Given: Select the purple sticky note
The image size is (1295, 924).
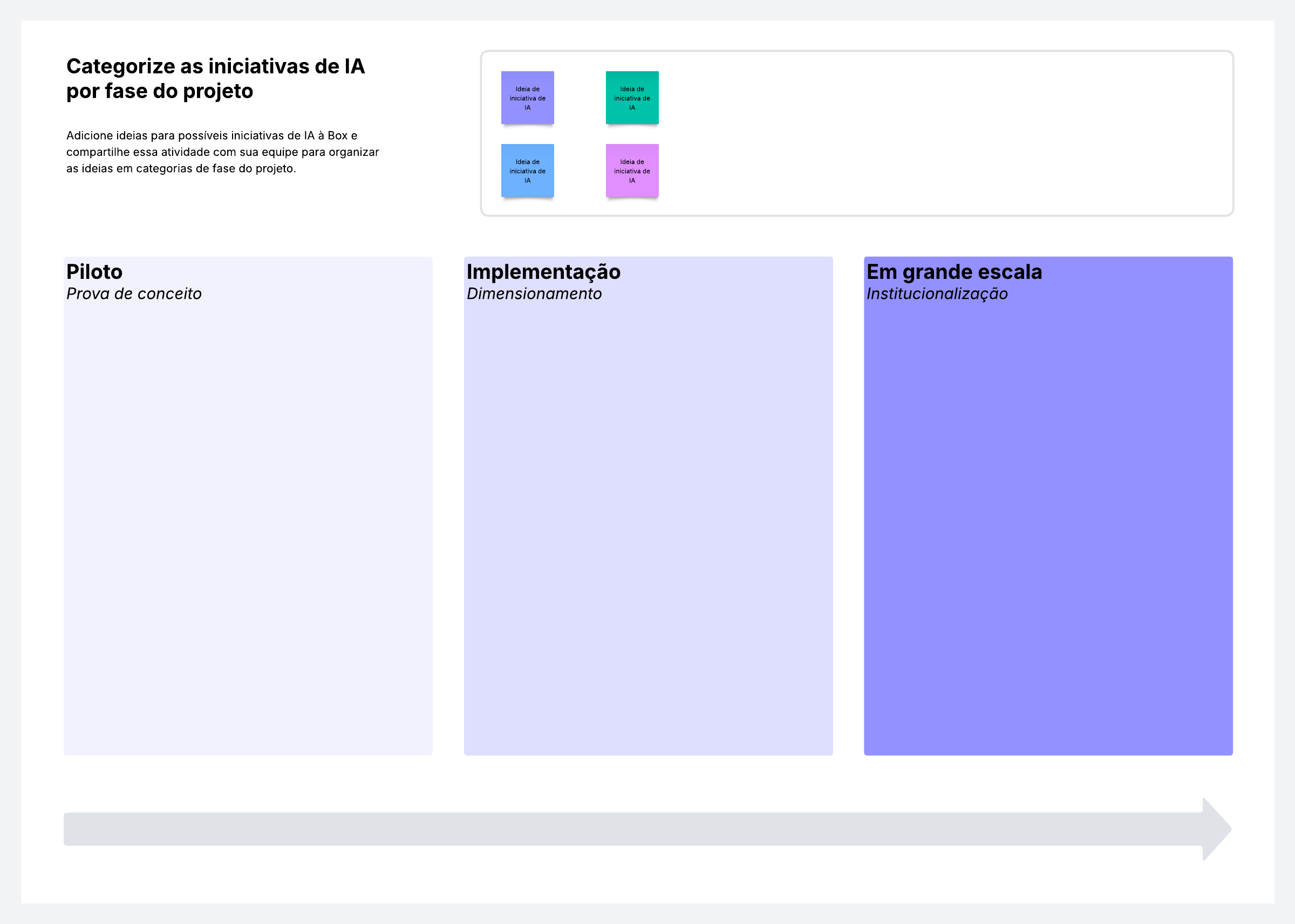Looking at the screenshot, I should (x=527, y=97).
